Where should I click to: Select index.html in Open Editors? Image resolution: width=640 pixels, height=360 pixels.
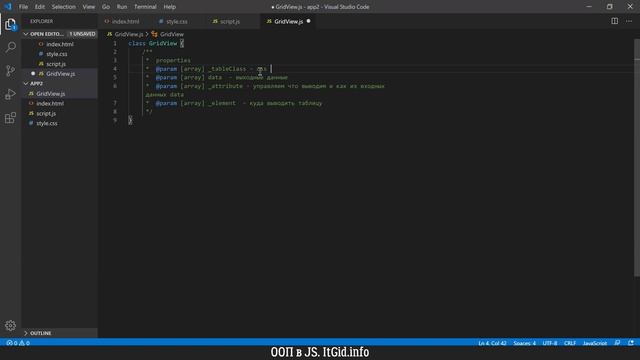(x=60, y=44)
